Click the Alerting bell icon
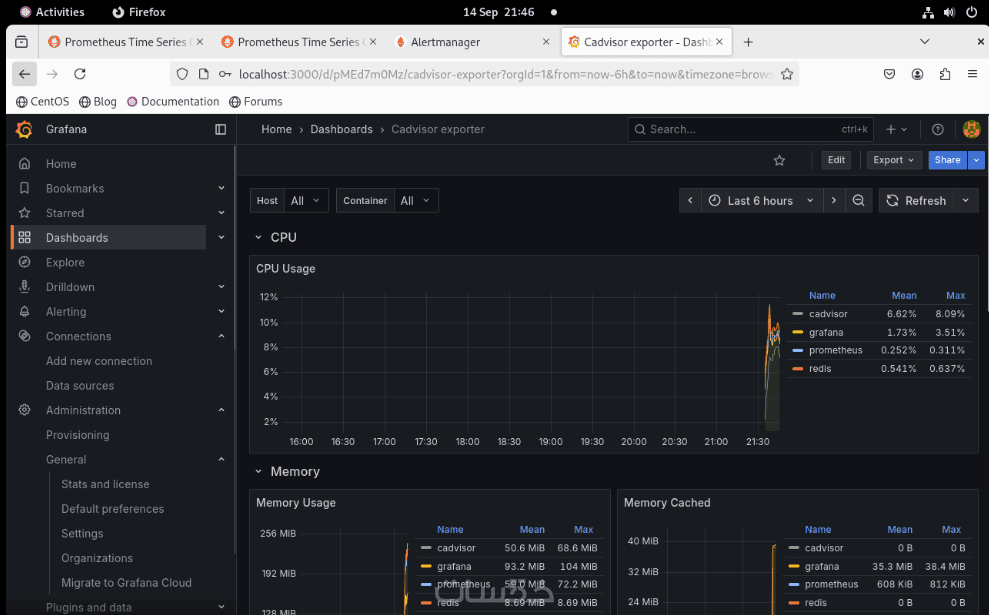 [x=25, y=311]
